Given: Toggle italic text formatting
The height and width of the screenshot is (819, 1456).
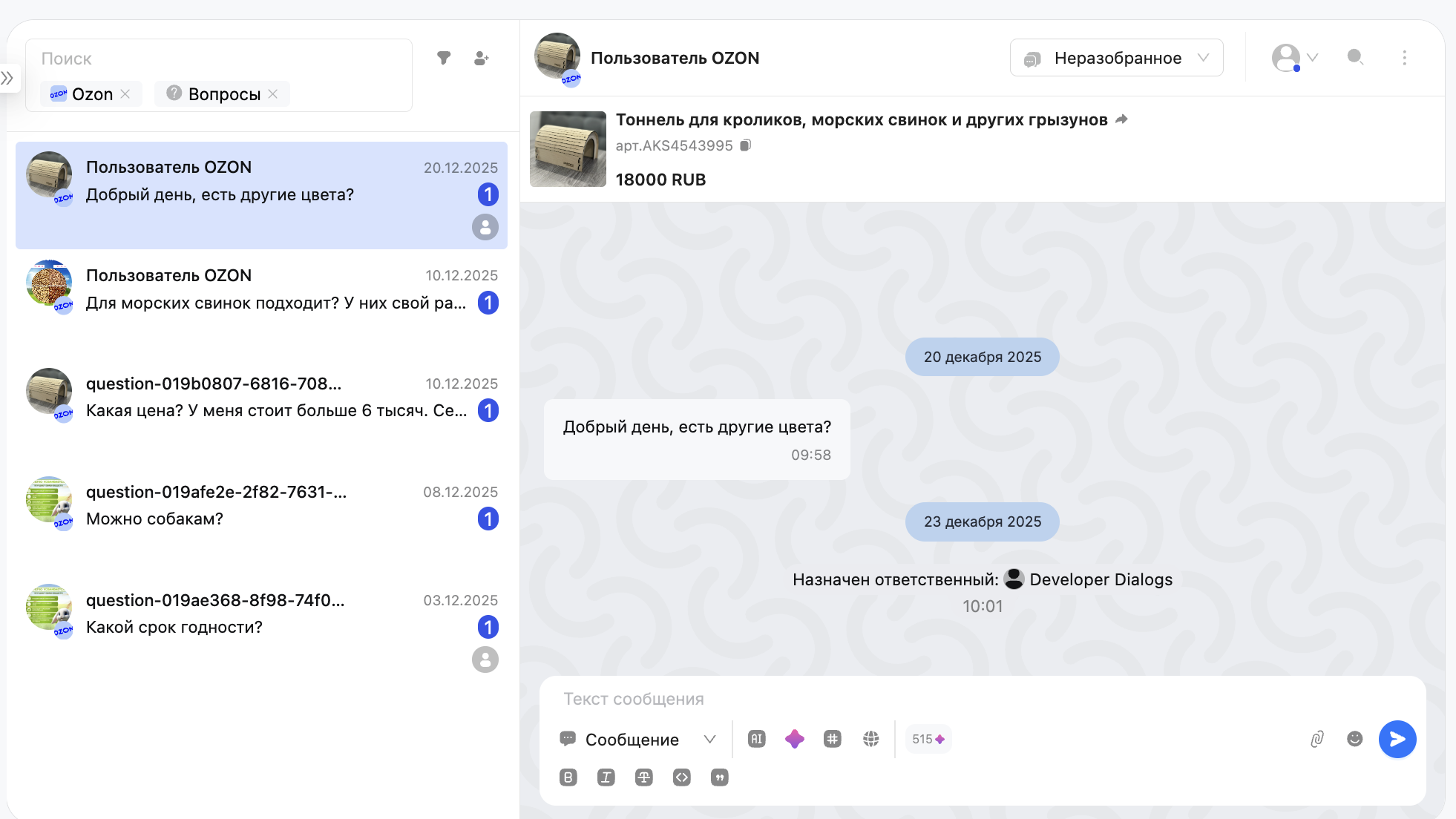Looking at the screenshot, I should click(x=606, y=777).
